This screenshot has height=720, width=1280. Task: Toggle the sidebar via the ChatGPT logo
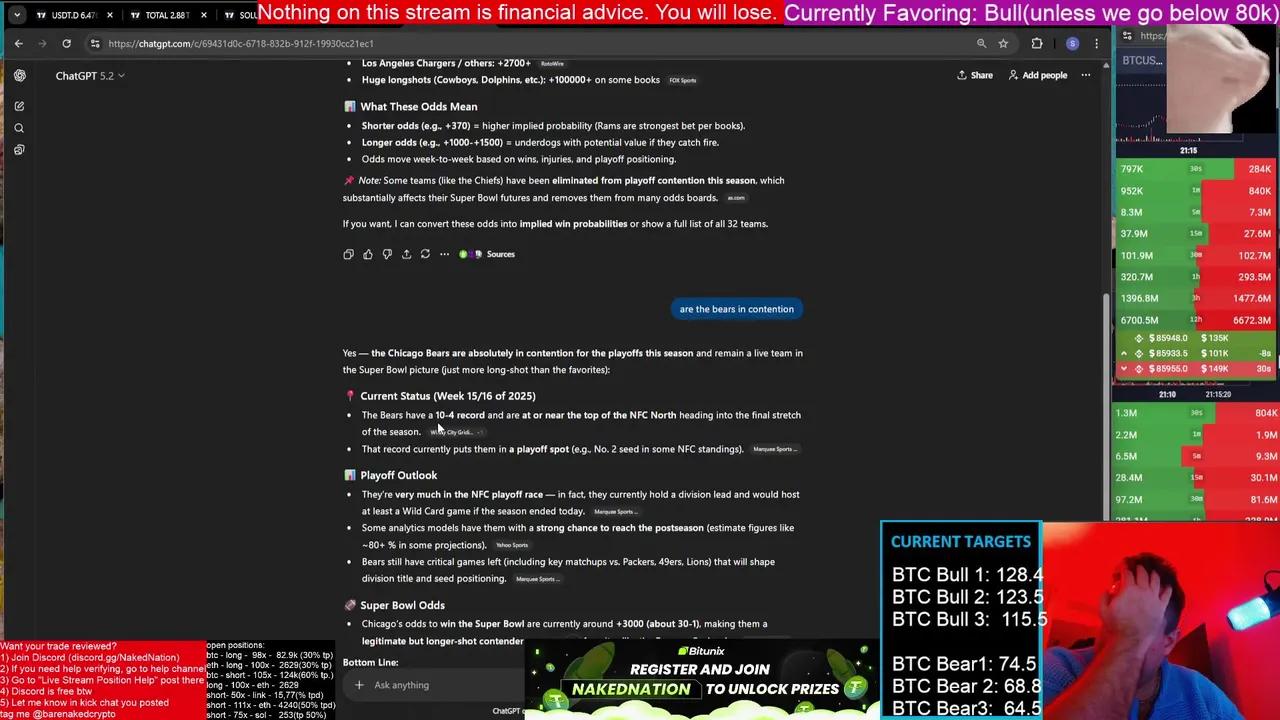(19, 75)
